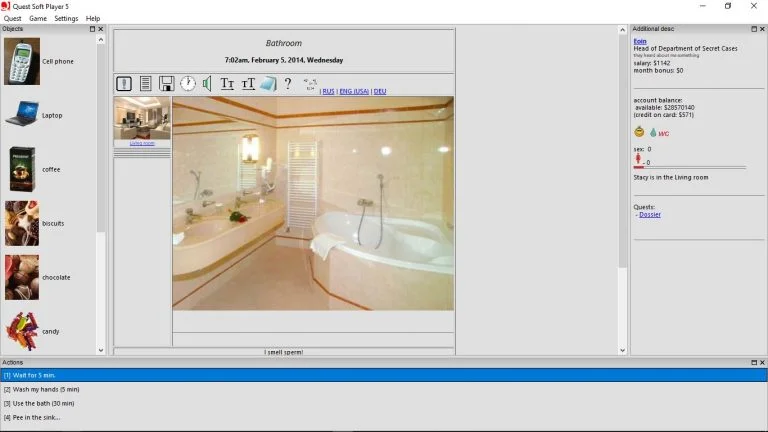Switch language to DEU
Screen dimensions: 768x432
click(380, 91)
